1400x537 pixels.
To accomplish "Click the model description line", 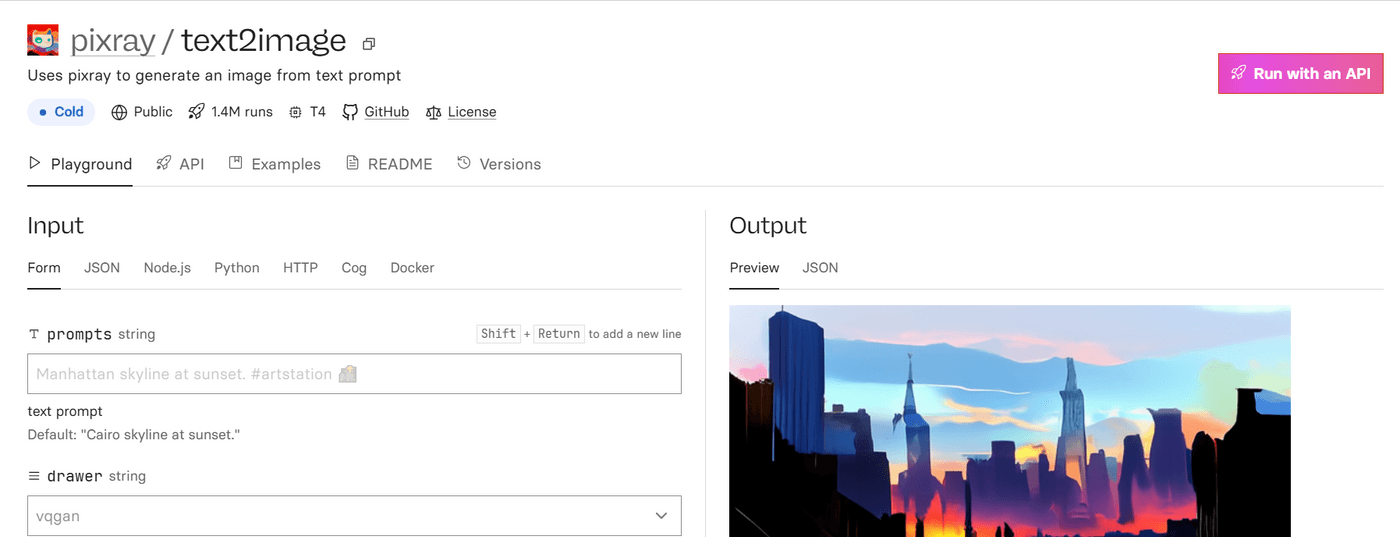I will [214, 75].
